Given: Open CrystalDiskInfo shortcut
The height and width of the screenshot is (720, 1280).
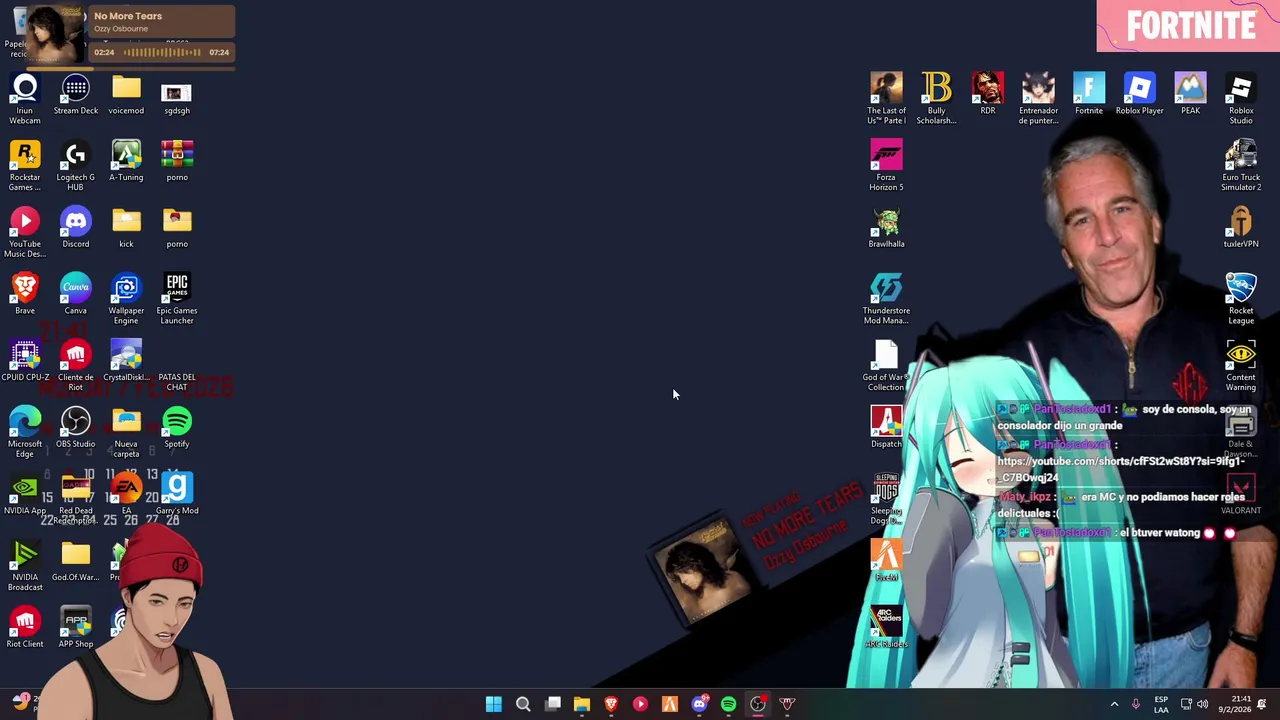Looking at the screenshot, I should click(x=126, y=361).
